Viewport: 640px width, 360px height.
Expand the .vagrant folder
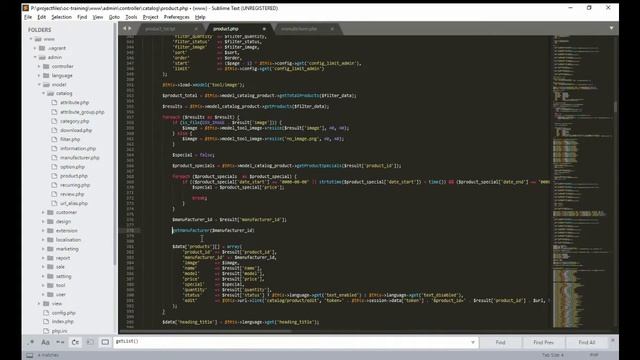pyautogui.click(x=35, y=48)
